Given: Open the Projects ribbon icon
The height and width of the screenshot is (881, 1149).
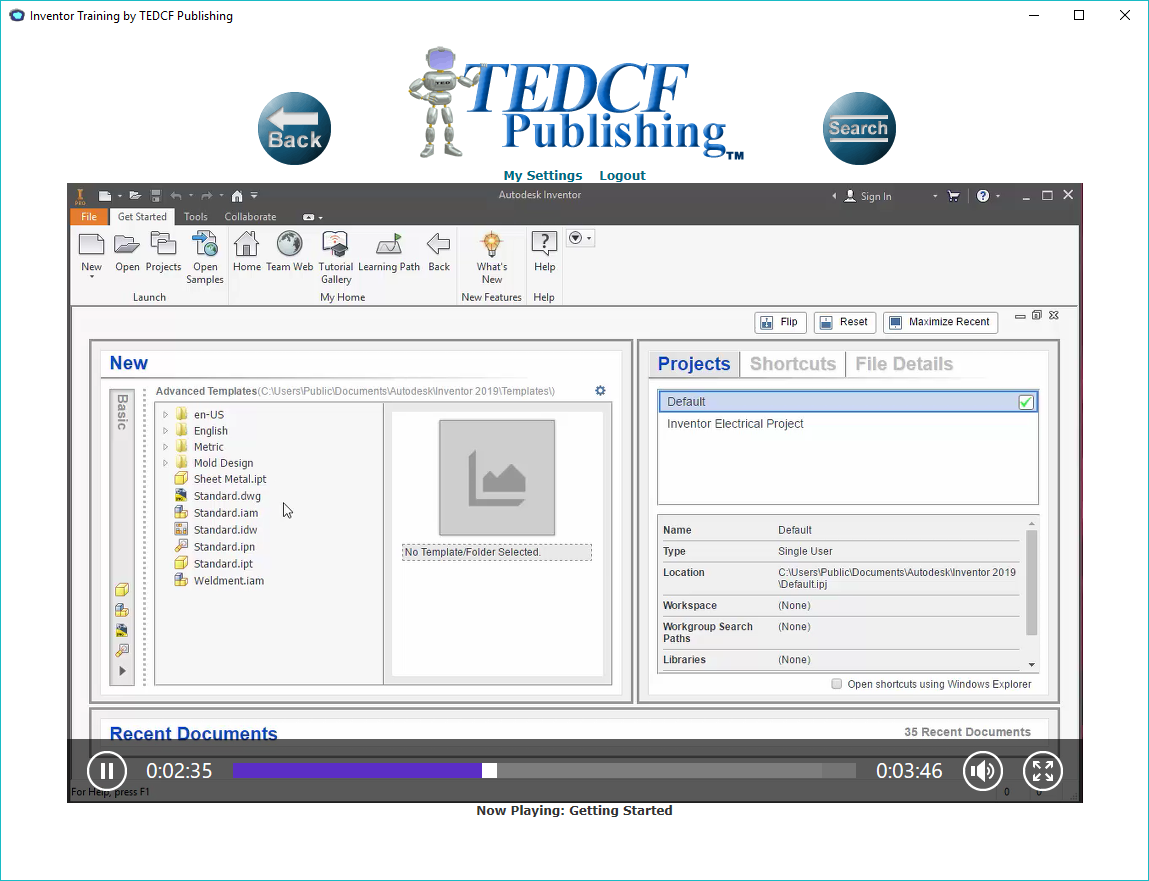Looking at the screenshot, I should pyautogui.click(x=163, y=243).
